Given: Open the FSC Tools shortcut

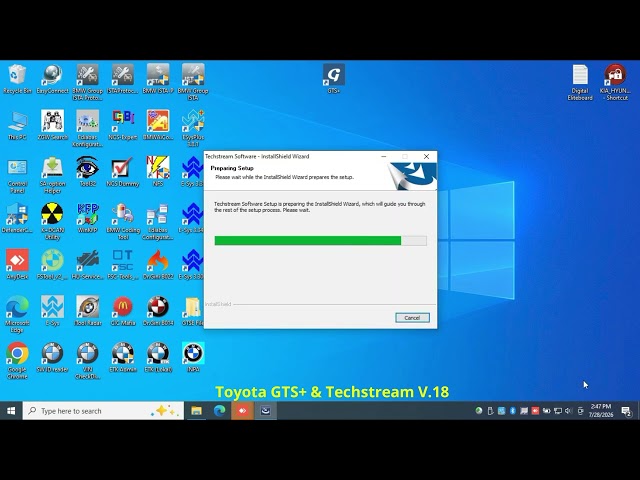Looking at the screenshot, I should [123, 264].
